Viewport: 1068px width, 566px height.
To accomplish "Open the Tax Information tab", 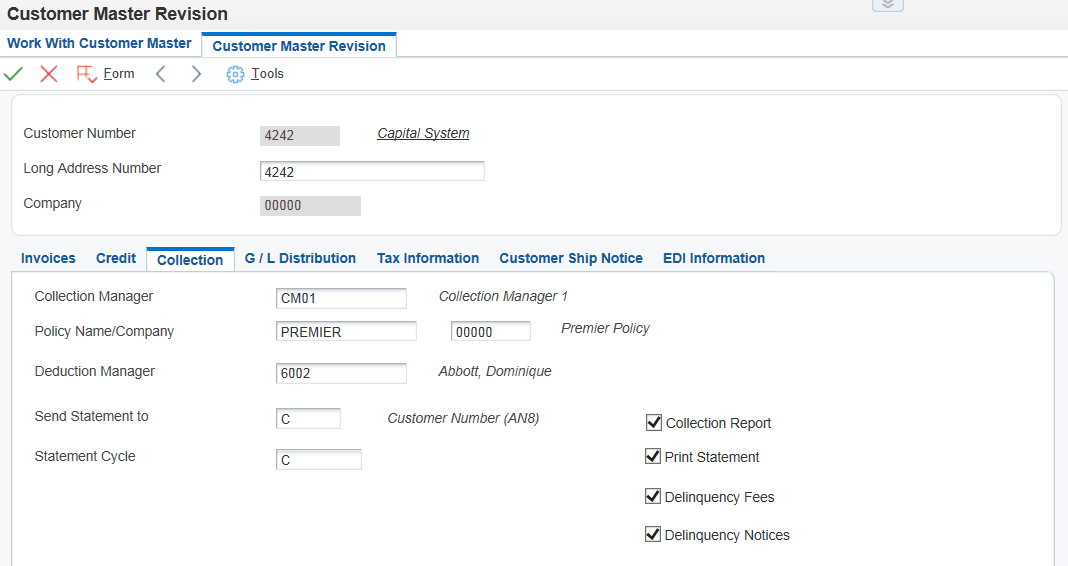I will 428,258.
